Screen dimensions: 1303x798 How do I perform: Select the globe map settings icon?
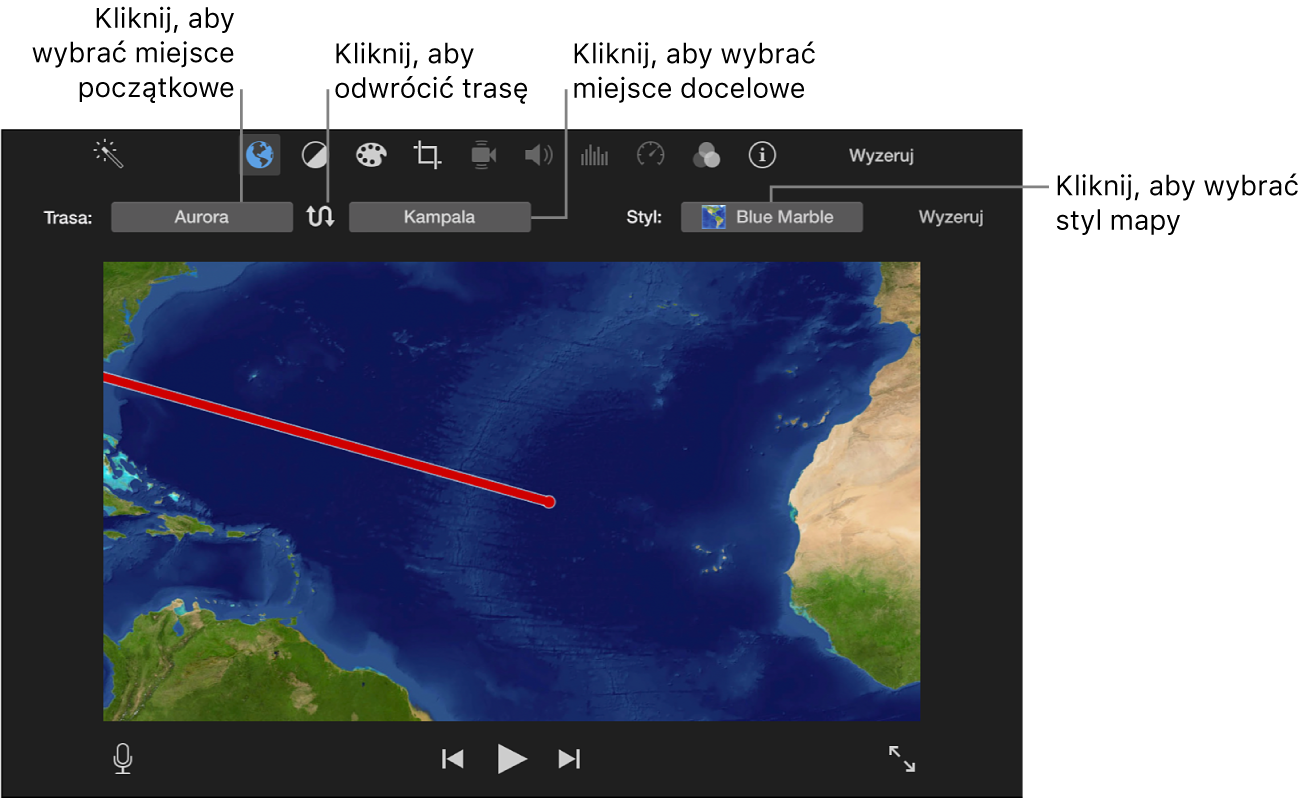(261, 155)
